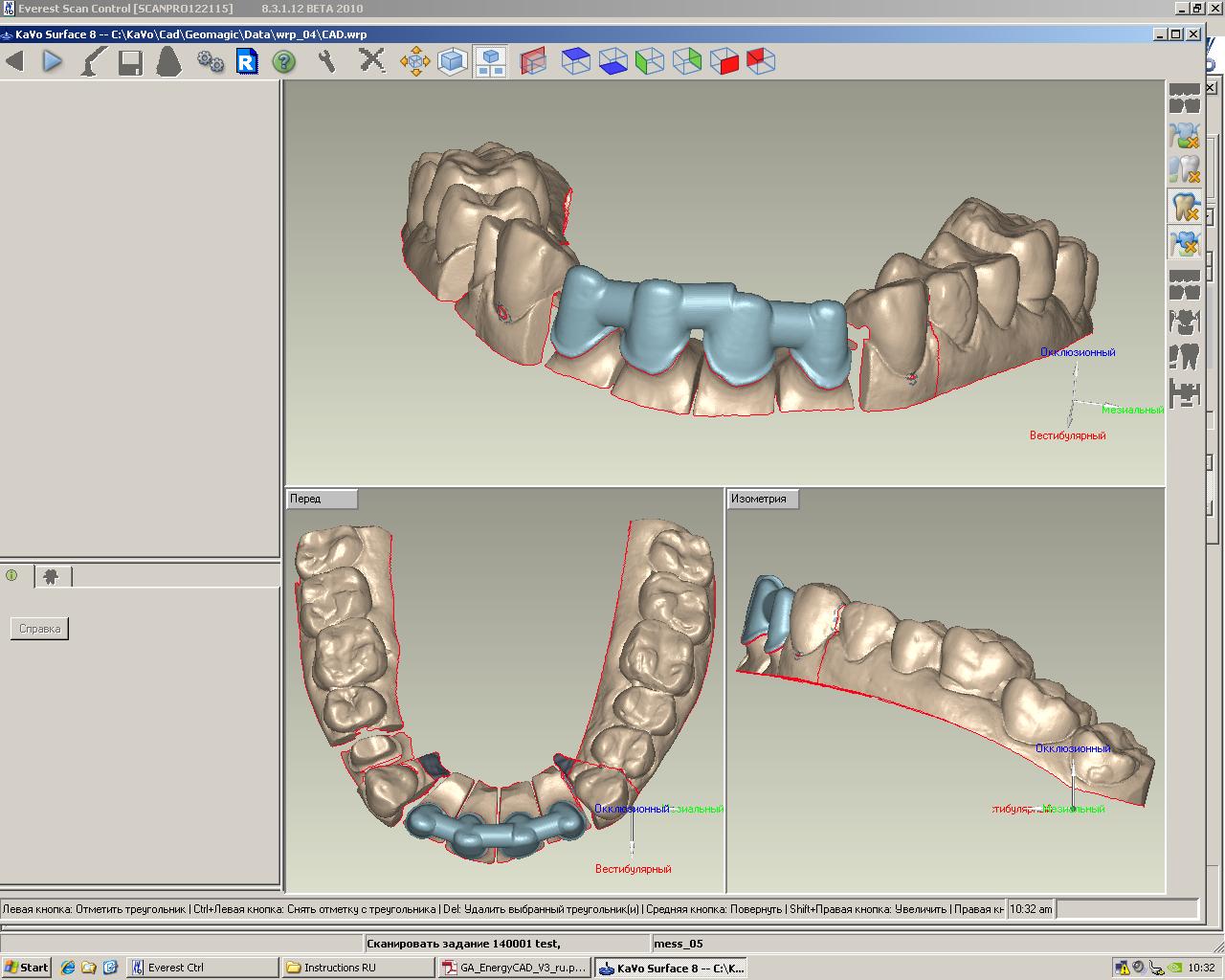
Task: Open settings with the gears icon
Action: [210, 62]
